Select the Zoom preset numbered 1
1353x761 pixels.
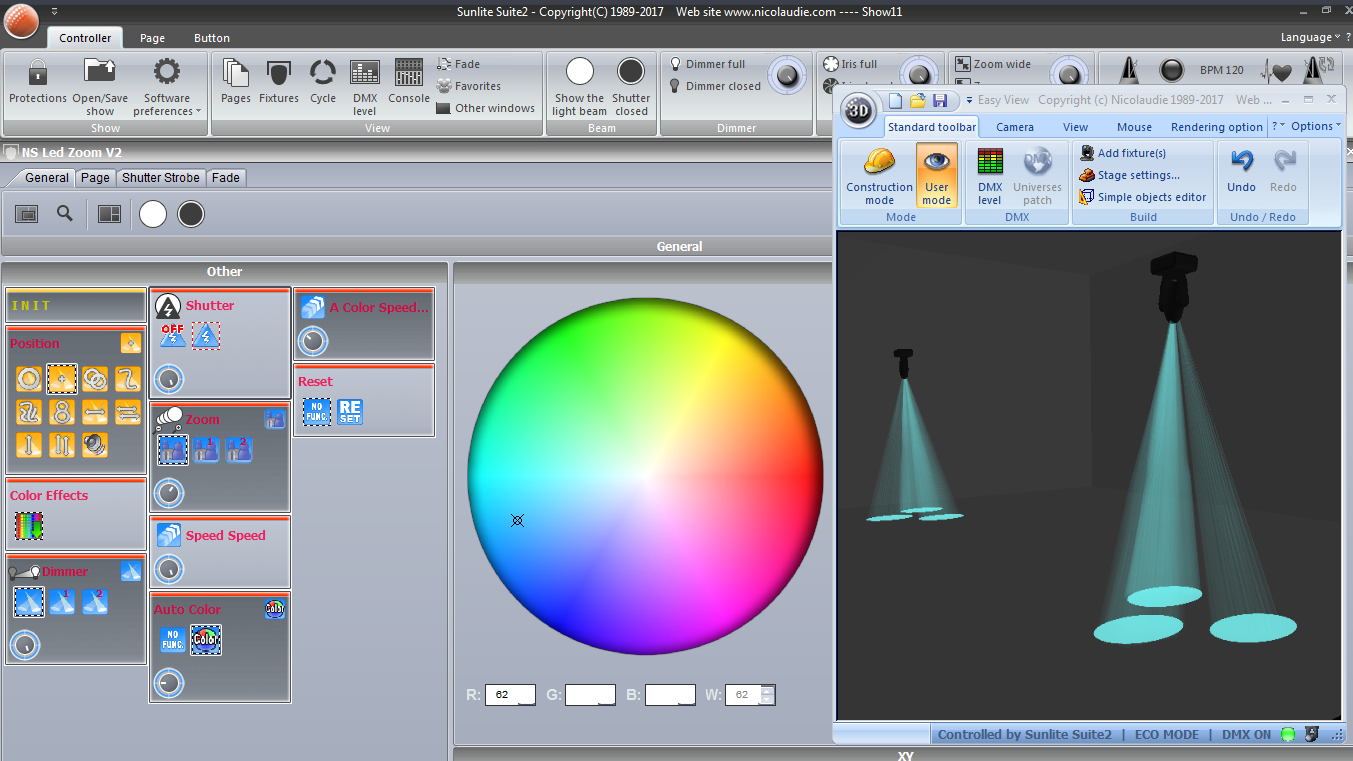(206, 449)
